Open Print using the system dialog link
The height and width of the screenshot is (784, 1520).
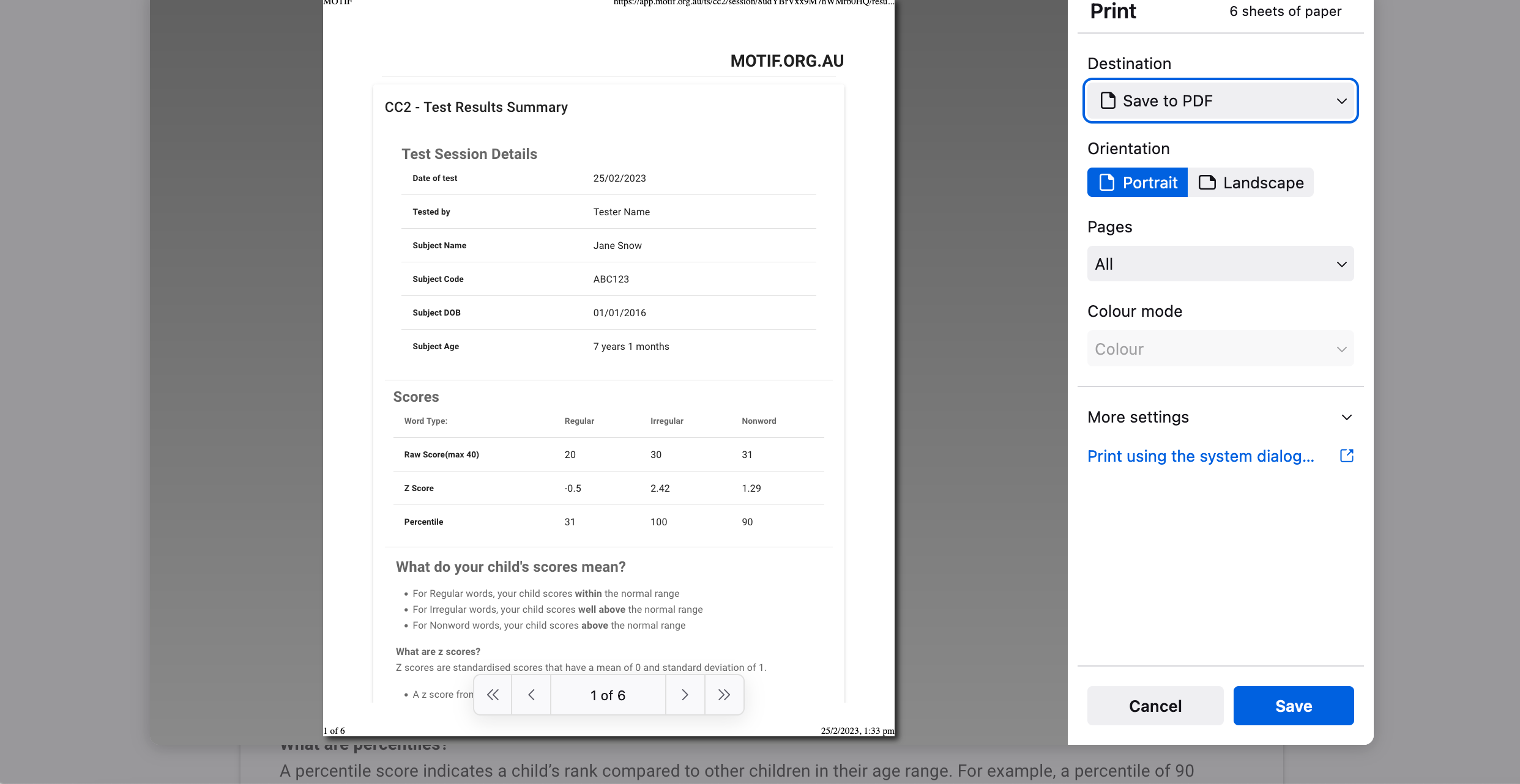pos(1201,456)
